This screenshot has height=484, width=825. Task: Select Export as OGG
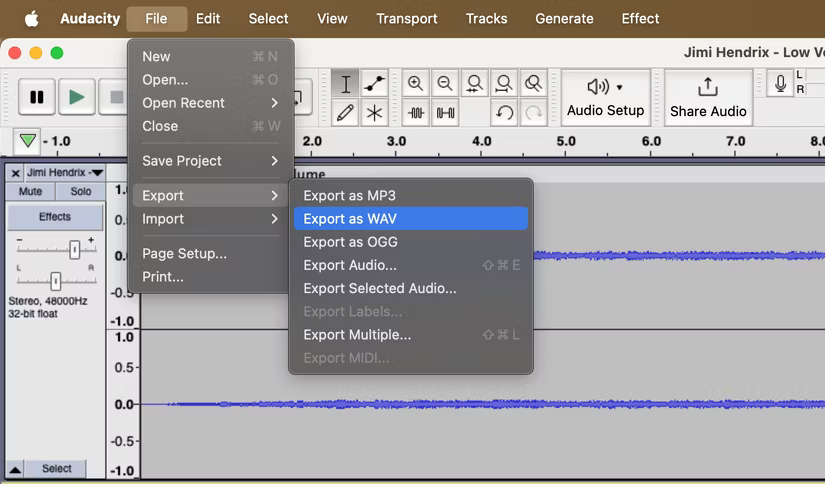411,241
